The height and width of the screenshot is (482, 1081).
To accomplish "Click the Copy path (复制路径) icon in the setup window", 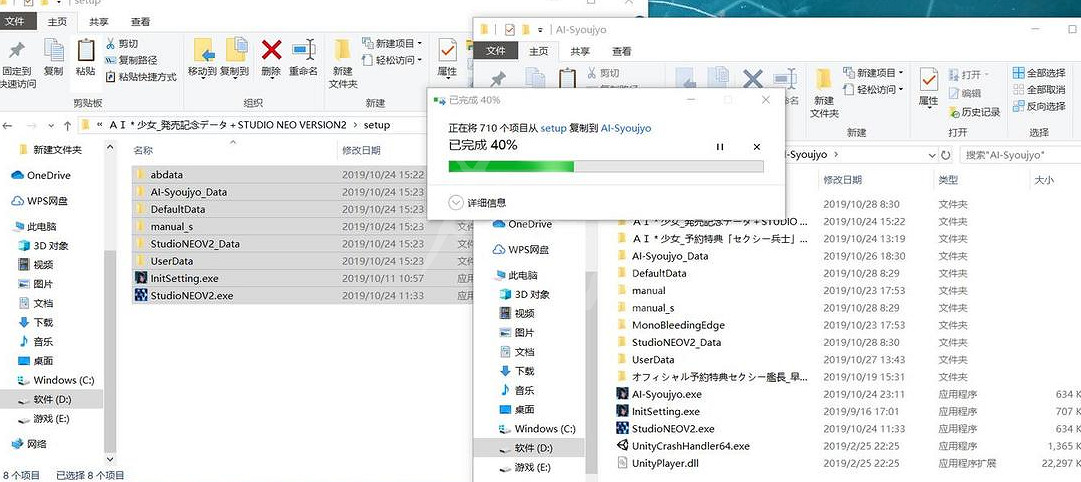I will pyautogui.click(x=110, y=60).
